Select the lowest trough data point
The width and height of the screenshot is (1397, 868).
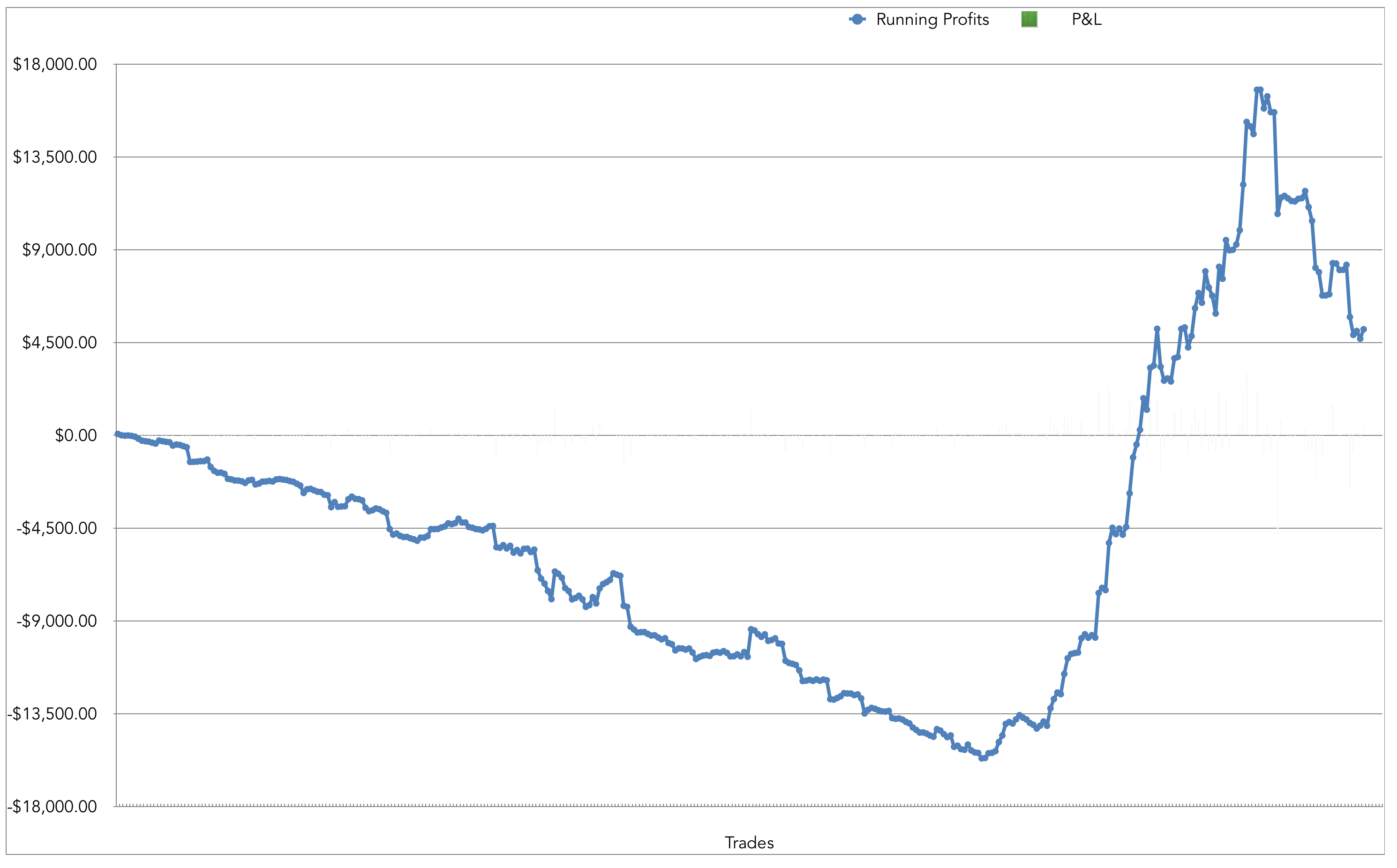(982, 758)
